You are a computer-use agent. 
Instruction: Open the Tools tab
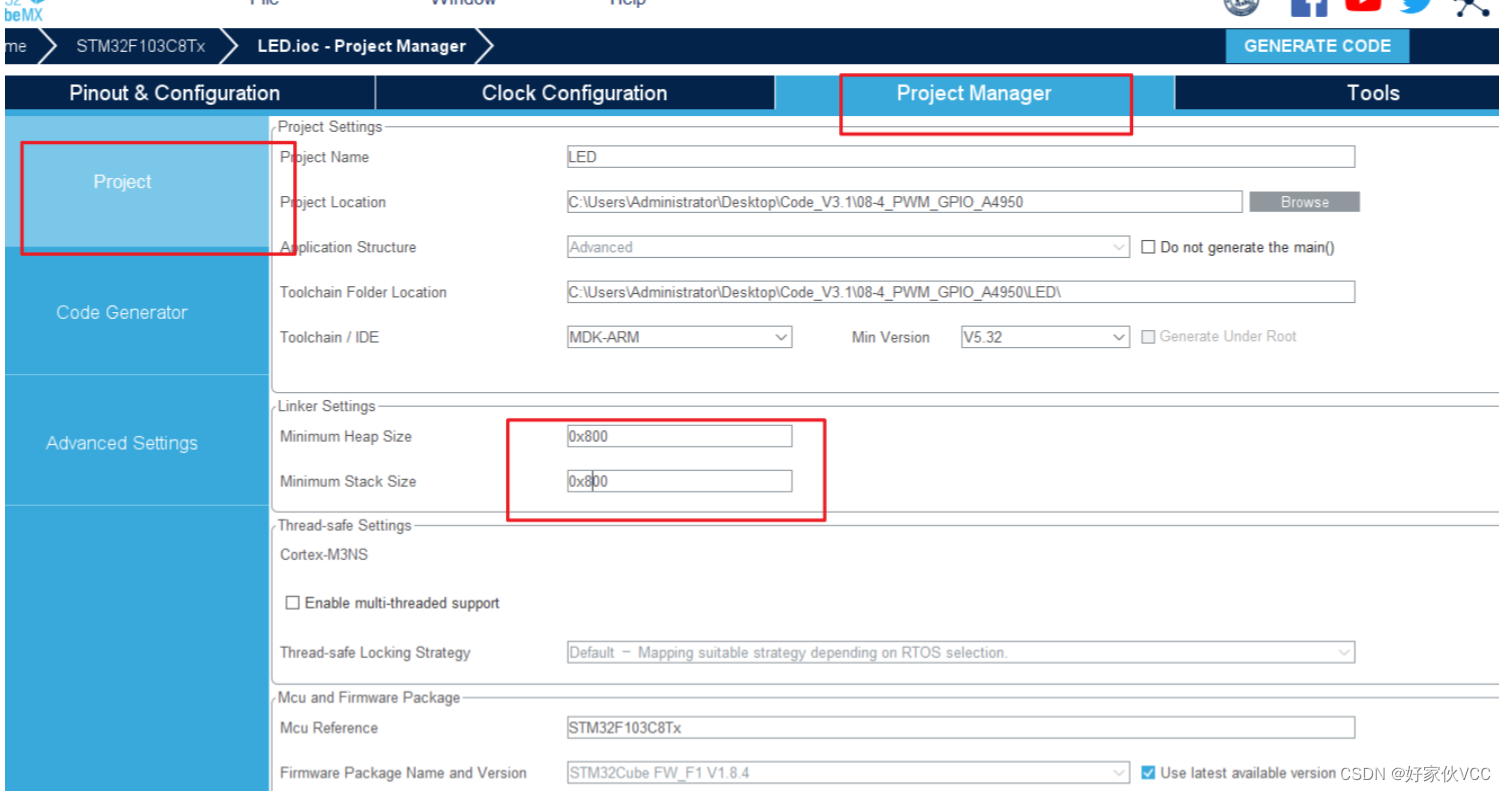tap(1372, 93)
